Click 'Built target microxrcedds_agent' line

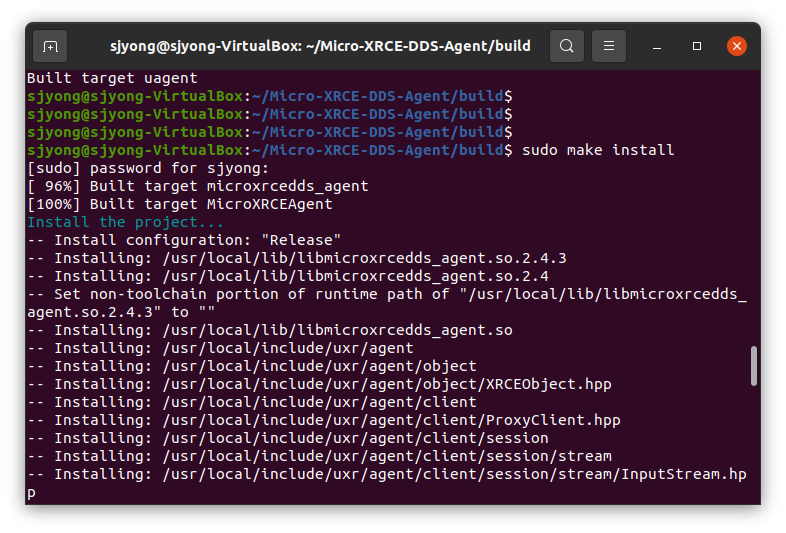(x=198, y=186)
